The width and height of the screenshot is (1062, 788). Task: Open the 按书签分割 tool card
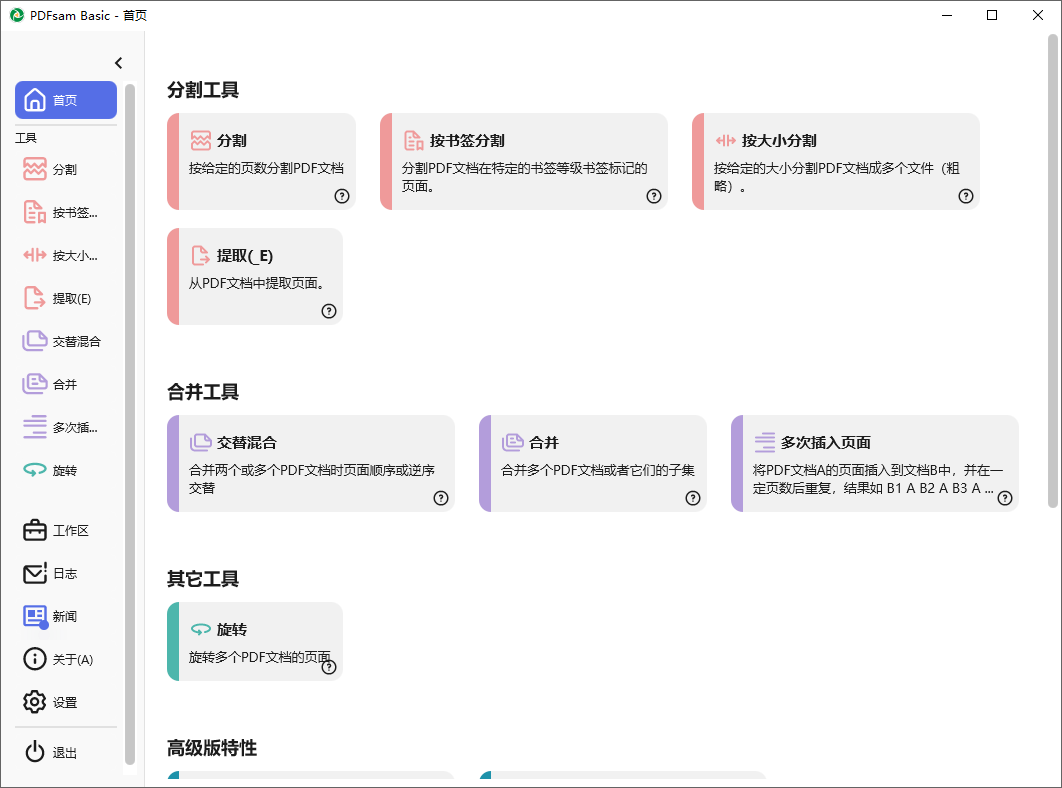523,161
